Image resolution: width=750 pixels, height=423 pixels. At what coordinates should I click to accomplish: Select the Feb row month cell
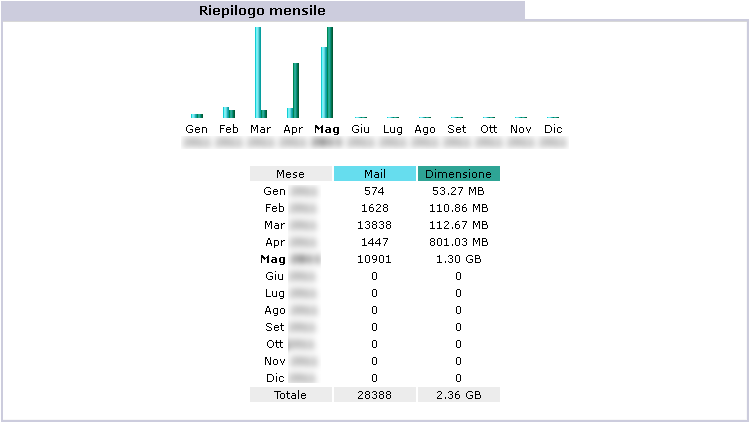(x=290, y=208)
